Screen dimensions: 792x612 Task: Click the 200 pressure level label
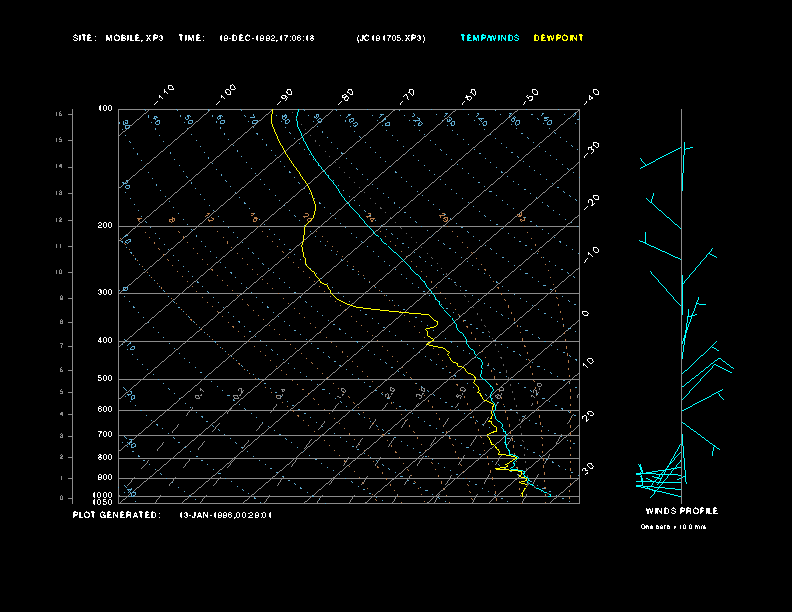pyautogui.click(x=105, y=225)
